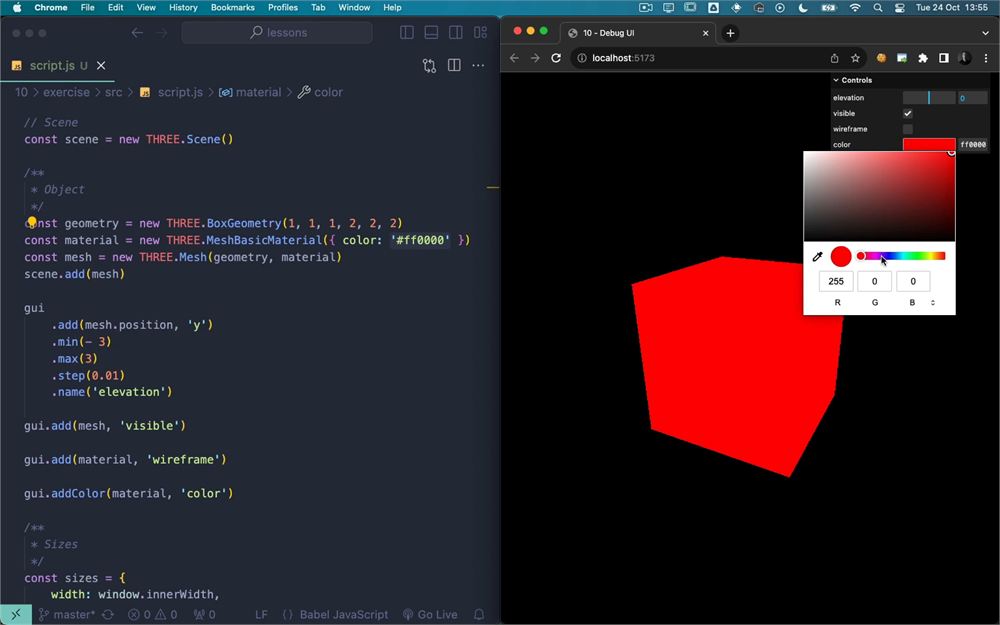Close the '10 - Debug UI' tab
The image size is (1000, 625).
[x=705, y=33]
